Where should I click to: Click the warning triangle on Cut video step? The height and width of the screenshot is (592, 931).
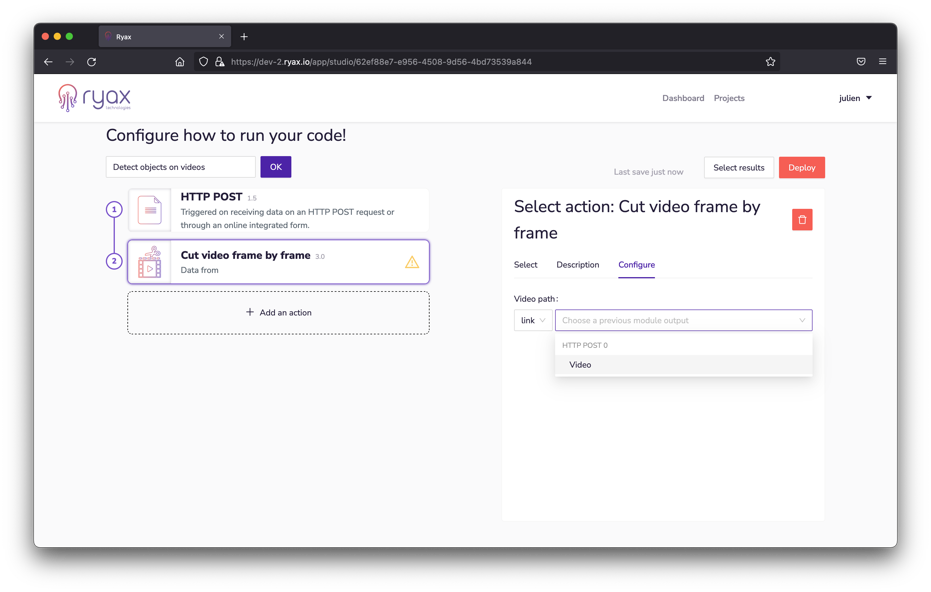click(412, 262)
